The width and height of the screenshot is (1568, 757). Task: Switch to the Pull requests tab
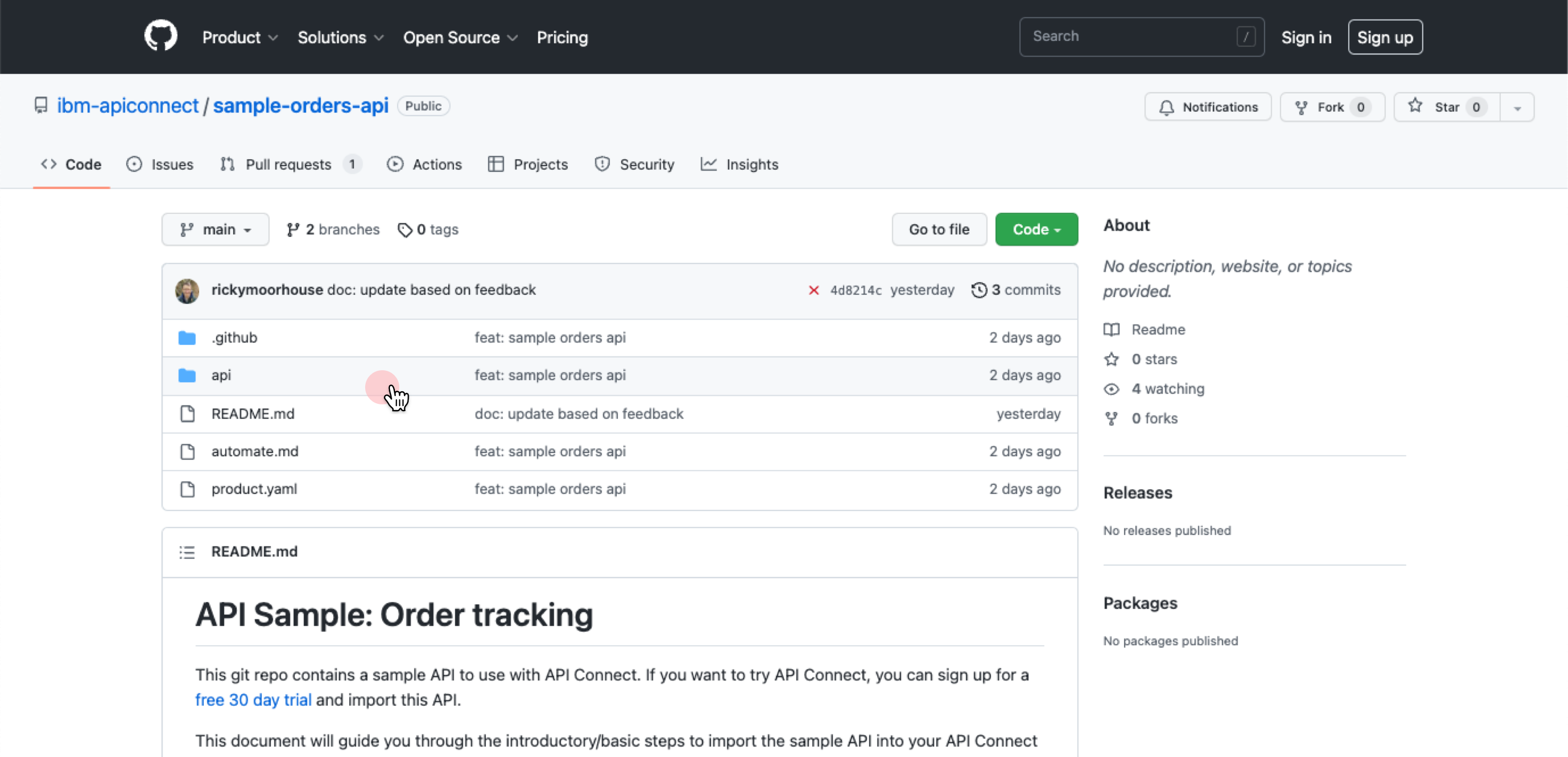click(x=288, y=164)
